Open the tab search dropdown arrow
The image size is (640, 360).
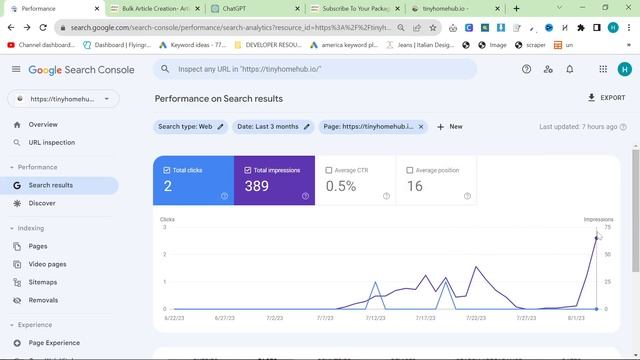tap(560, 8)
